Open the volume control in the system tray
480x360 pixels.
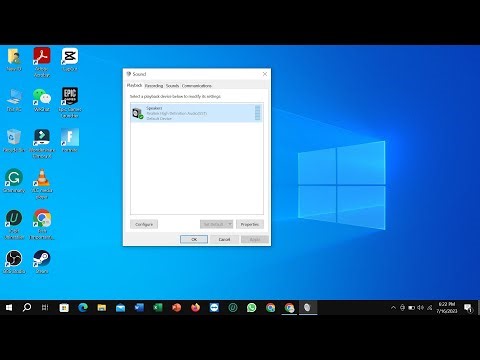[421, 308]
